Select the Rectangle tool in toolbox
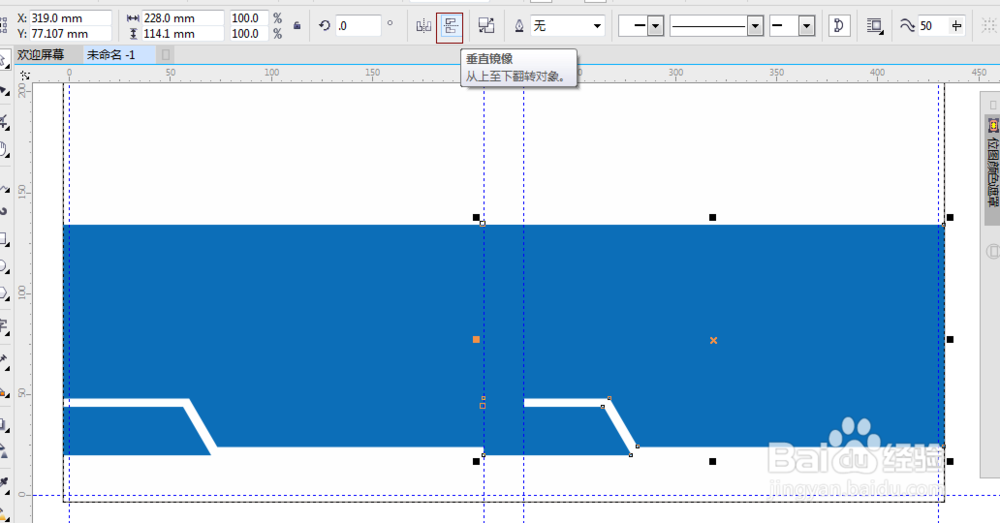This screenshot has height=523, width=1000. tap(4, 239)
